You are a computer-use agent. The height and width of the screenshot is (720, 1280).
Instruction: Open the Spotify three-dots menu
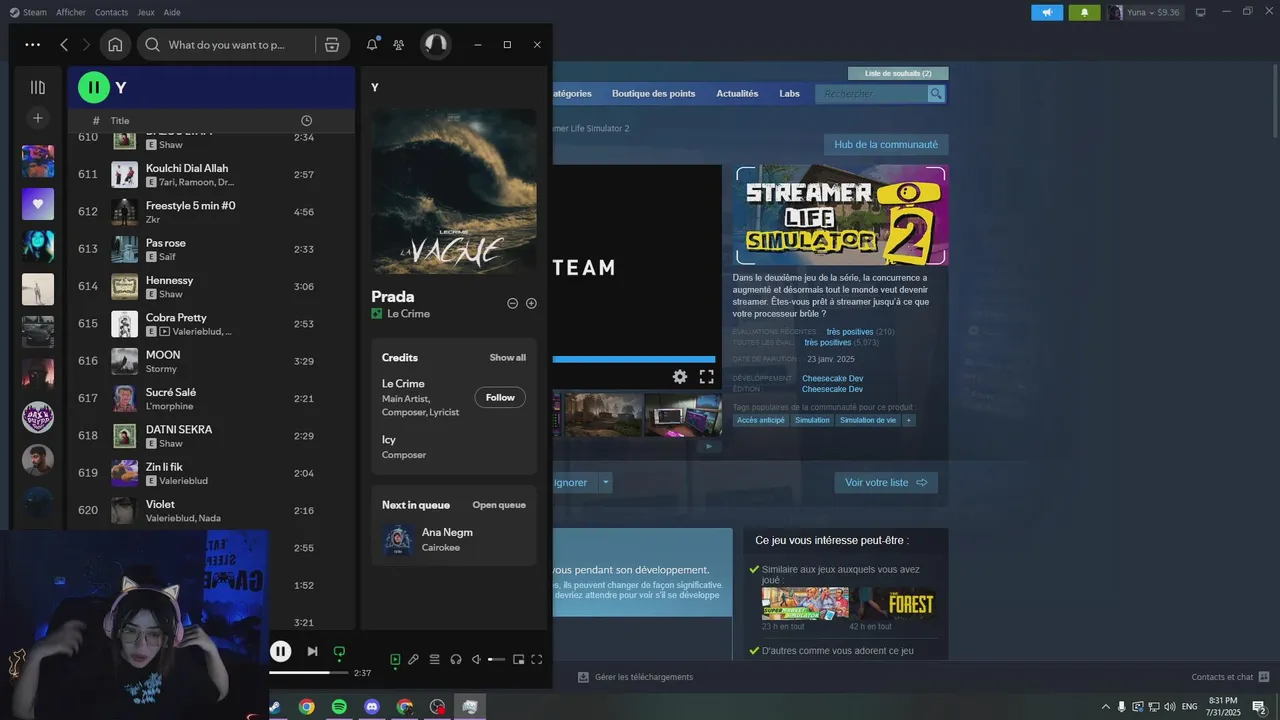click(x=33, y=45)
